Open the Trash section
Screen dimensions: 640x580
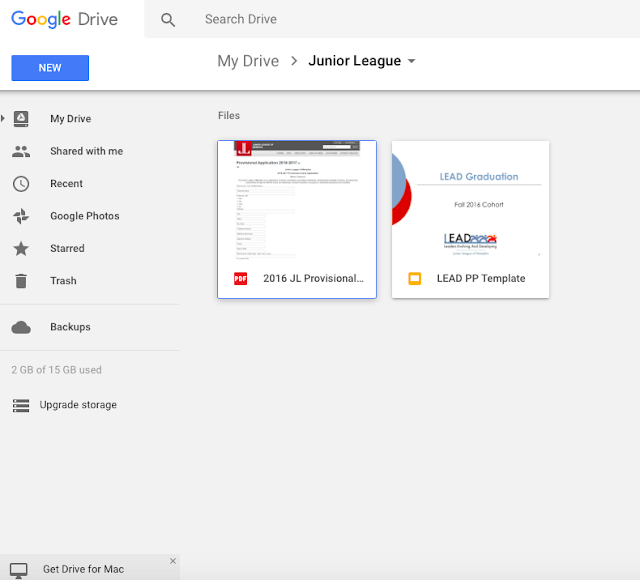pyautogui.click(x=63, y=281)
